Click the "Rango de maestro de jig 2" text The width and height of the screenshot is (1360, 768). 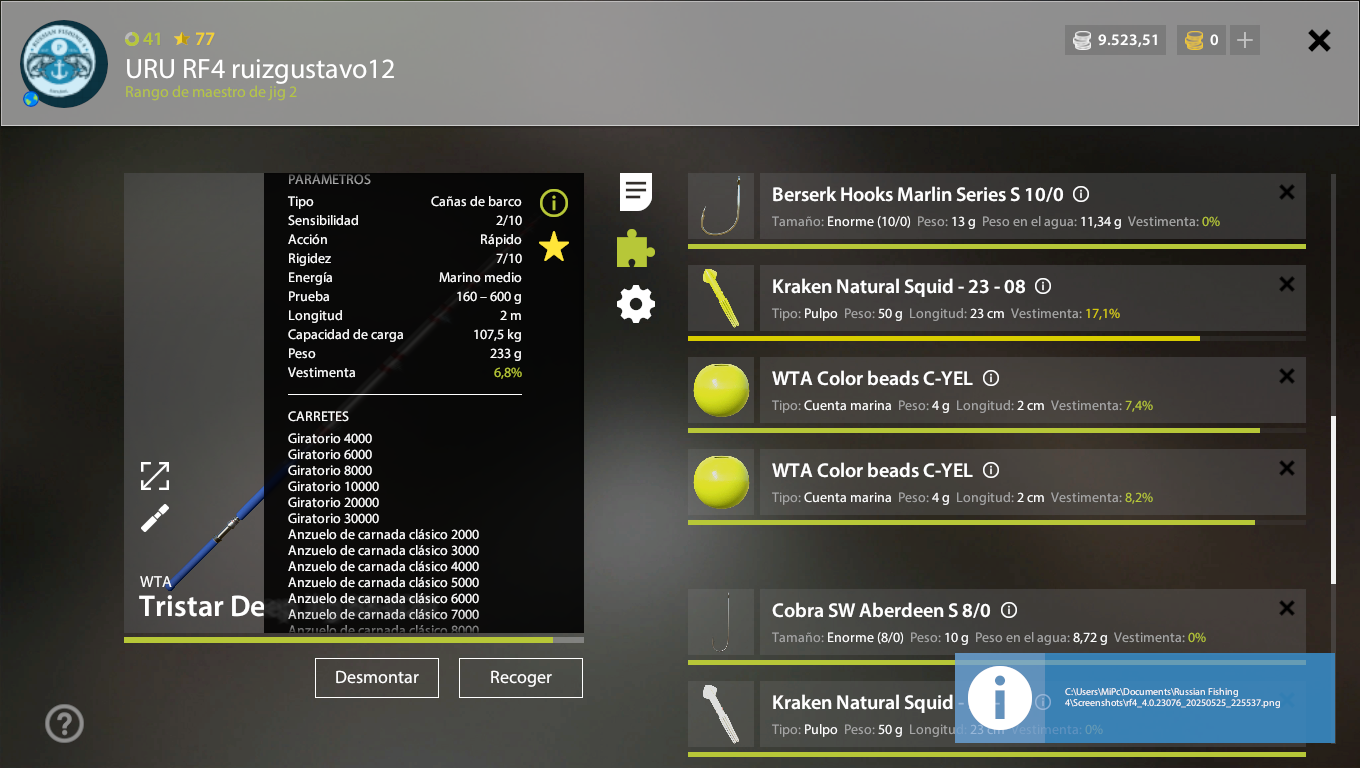tap(211, 92)
